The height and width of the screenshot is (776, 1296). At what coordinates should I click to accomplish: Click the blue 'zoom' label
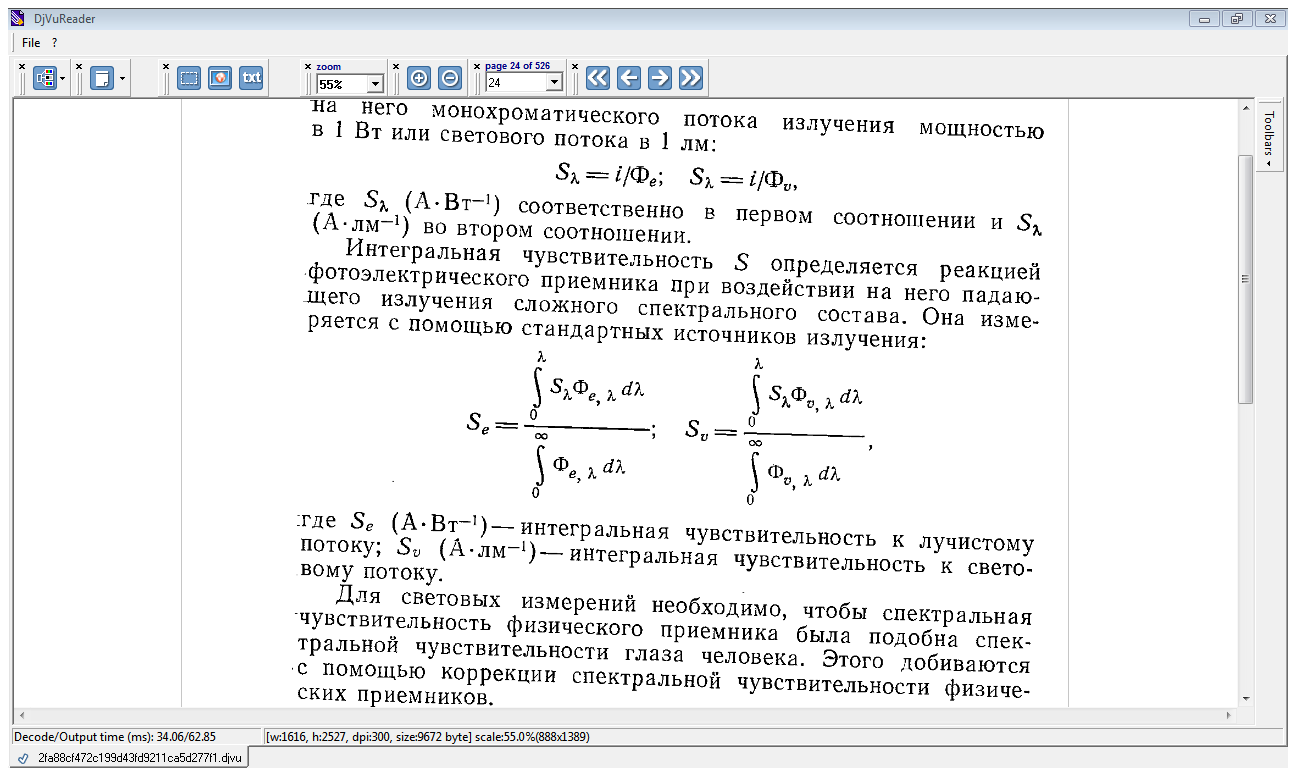[x=328, y=66]
